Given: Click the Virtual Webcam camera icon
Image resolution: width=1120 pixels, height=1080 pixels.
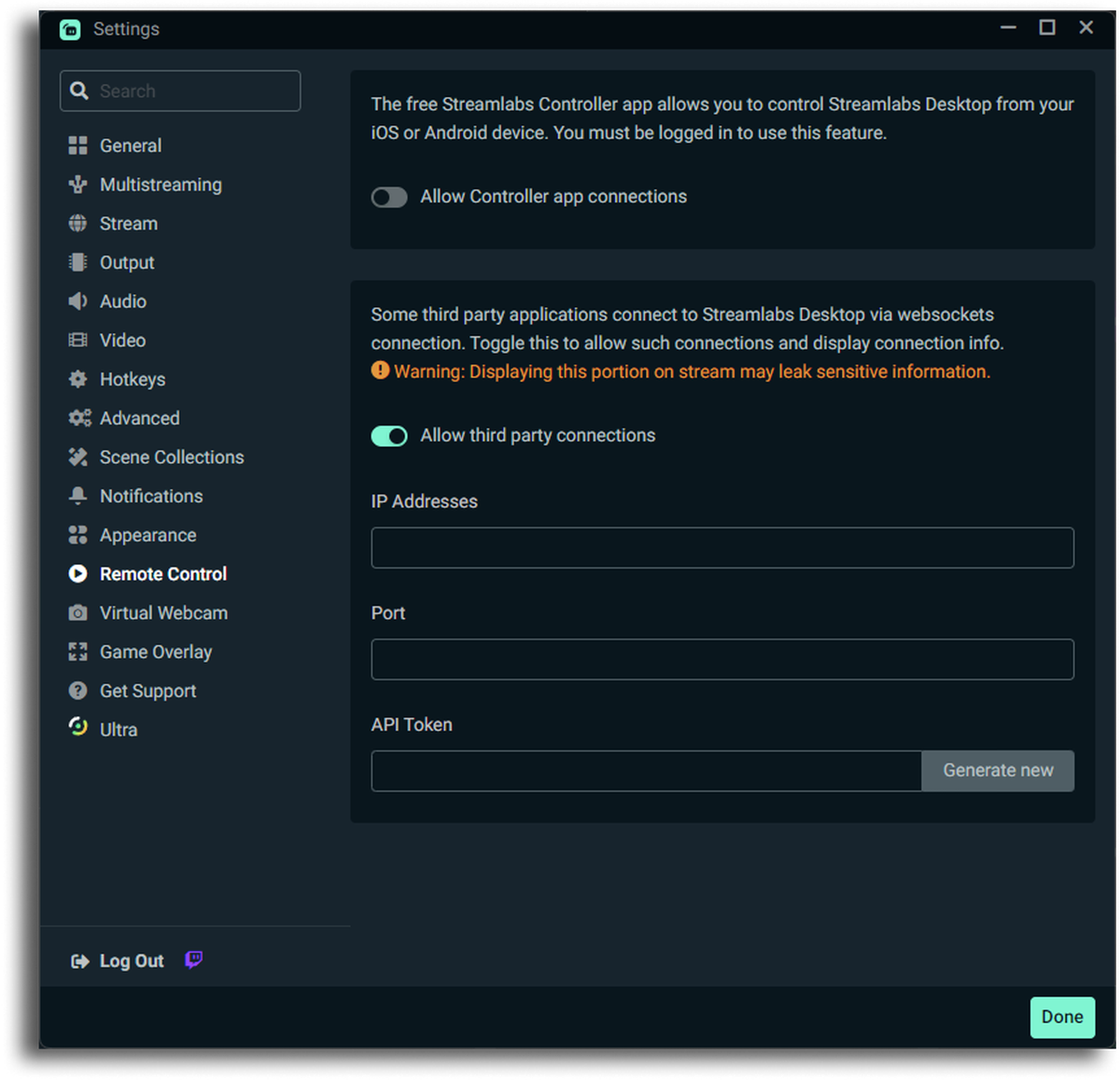Looking at the screenshot, I should [77, 613].
